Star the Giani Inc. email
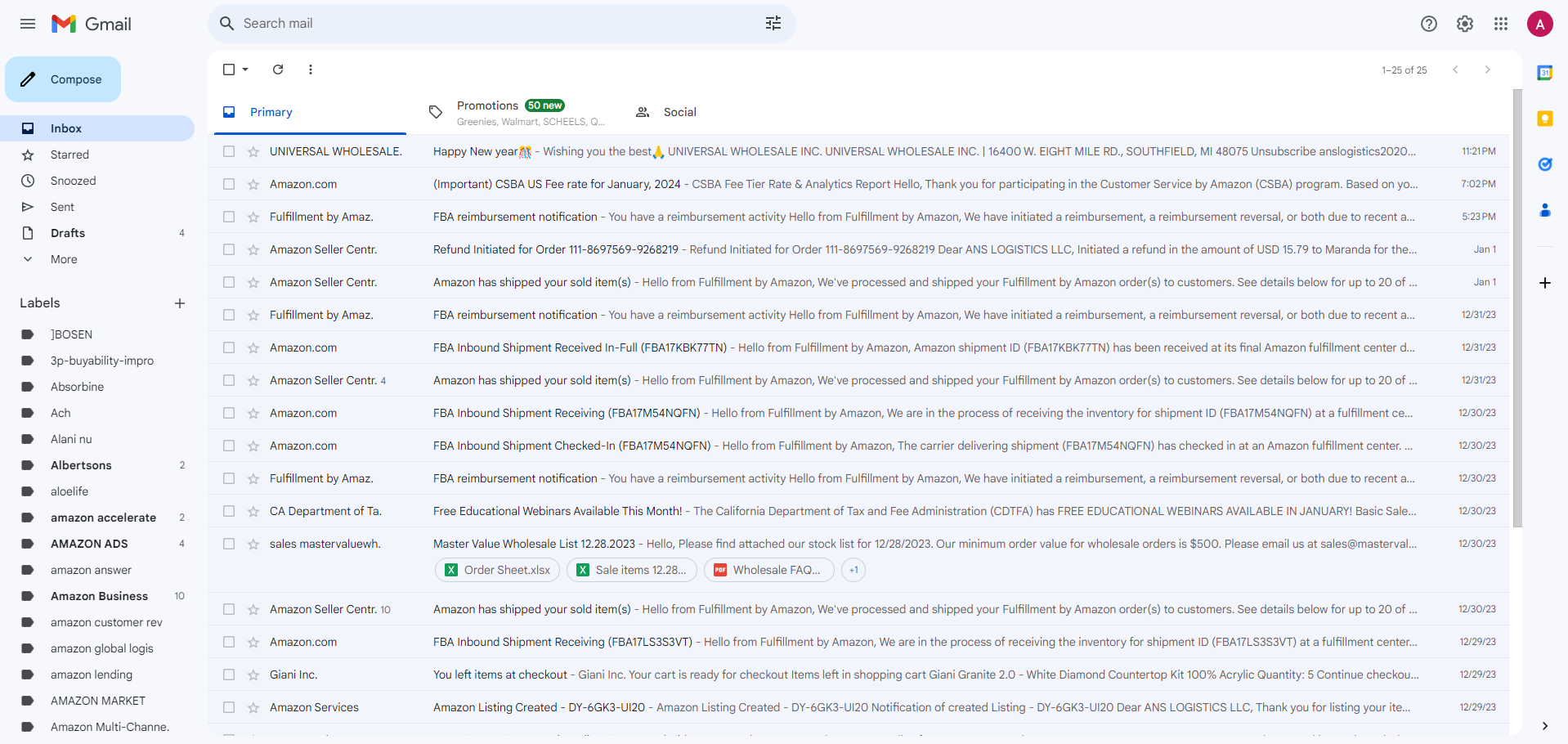 click(x=253, y=675)
